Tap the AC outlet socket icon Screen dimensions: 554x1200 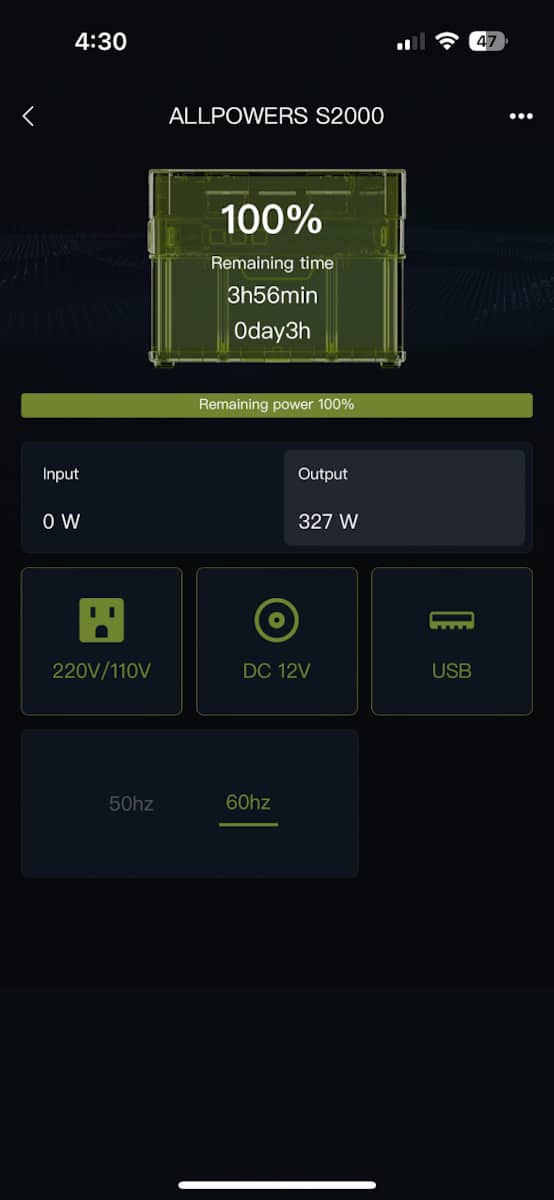[x=102, y=620]
